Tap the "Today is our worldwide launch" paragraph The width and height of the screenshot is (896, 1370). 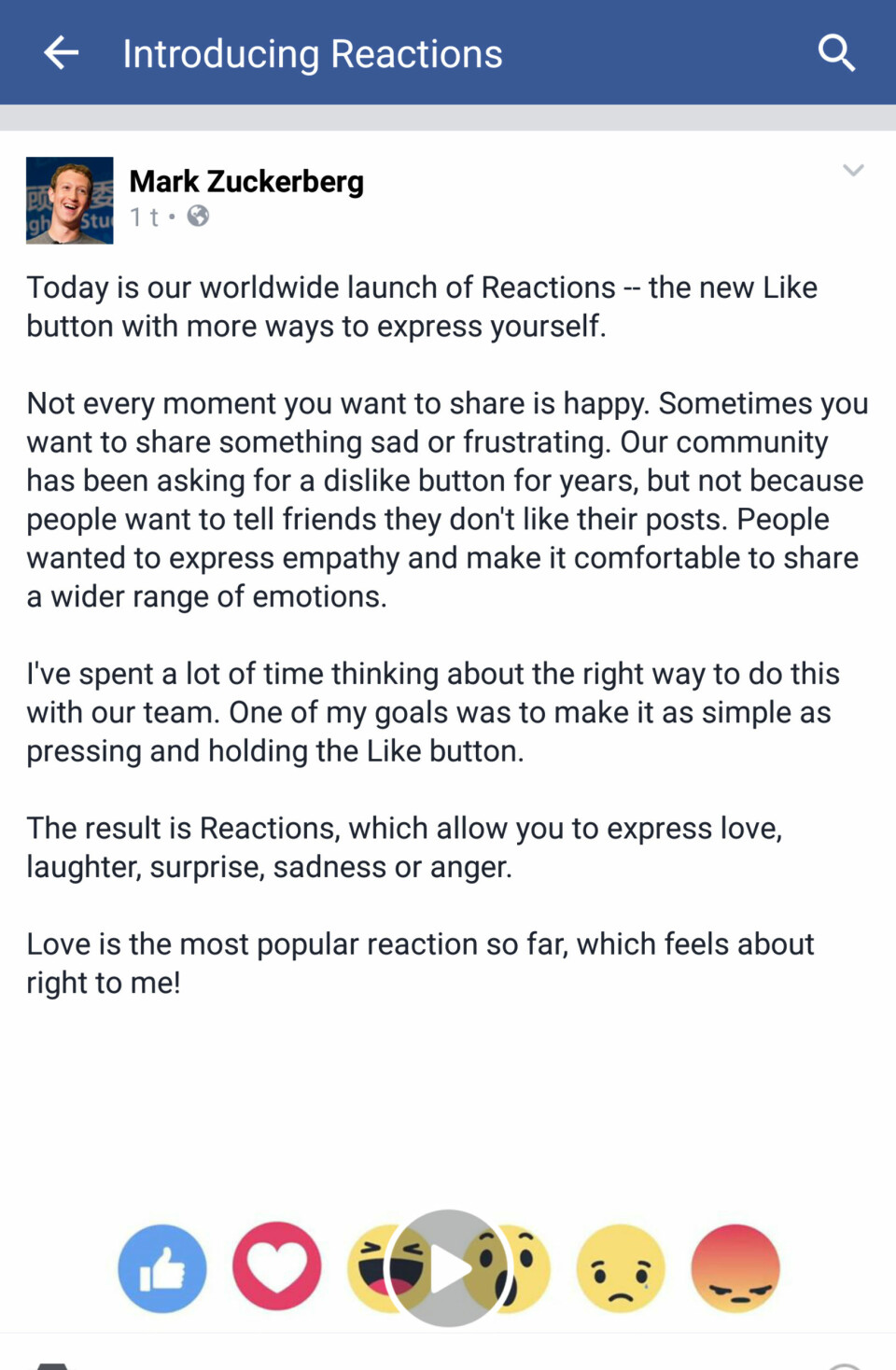421,307
